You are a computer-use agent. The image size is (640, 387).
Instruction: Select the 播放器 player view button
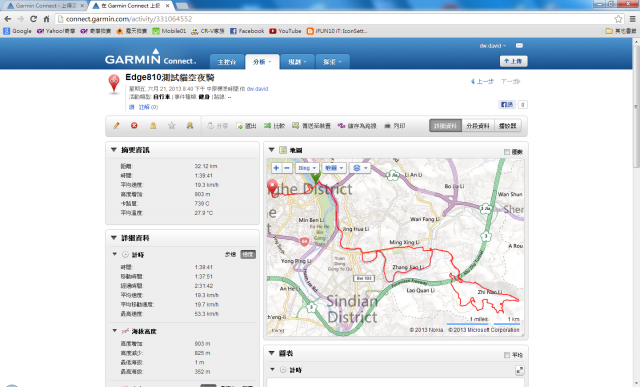click(x=507, y=126)
